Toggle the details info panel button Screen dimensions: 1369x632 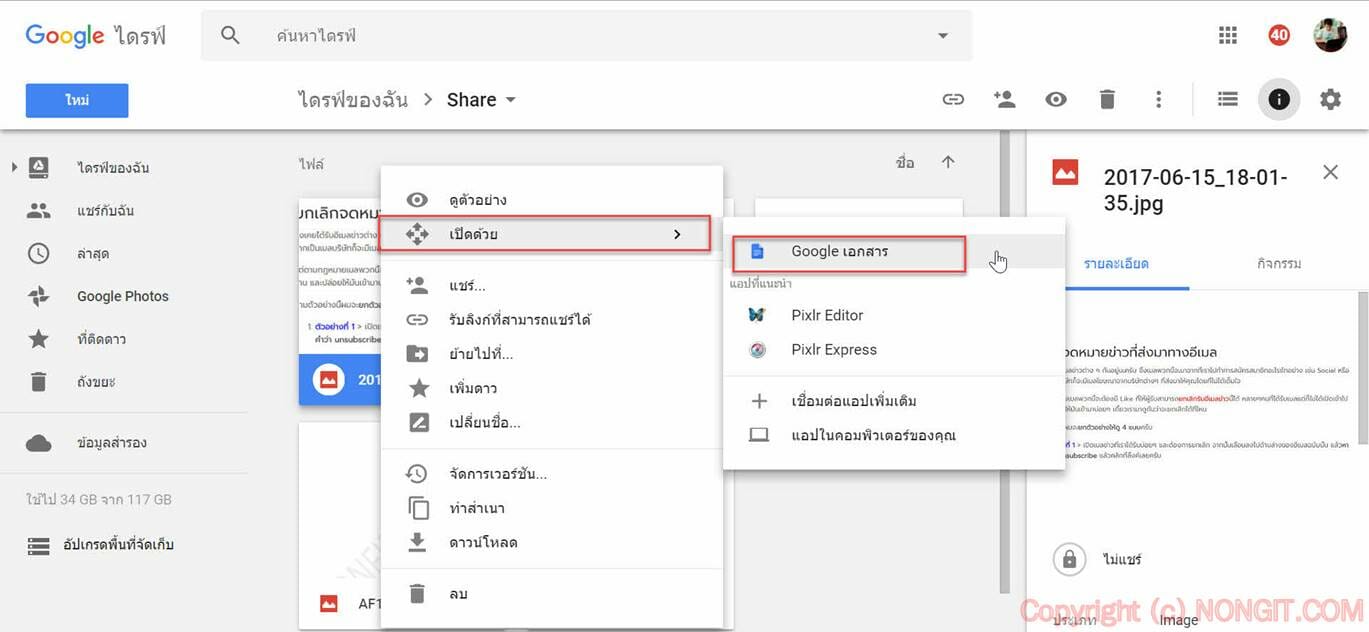coord(1278,99)
